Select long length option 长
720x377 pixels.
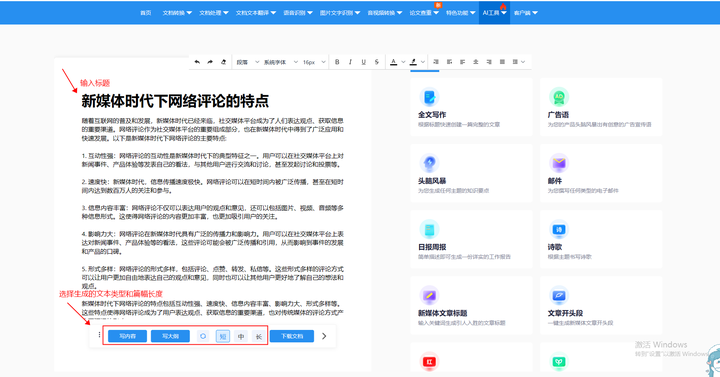click(x=259, y=336)
